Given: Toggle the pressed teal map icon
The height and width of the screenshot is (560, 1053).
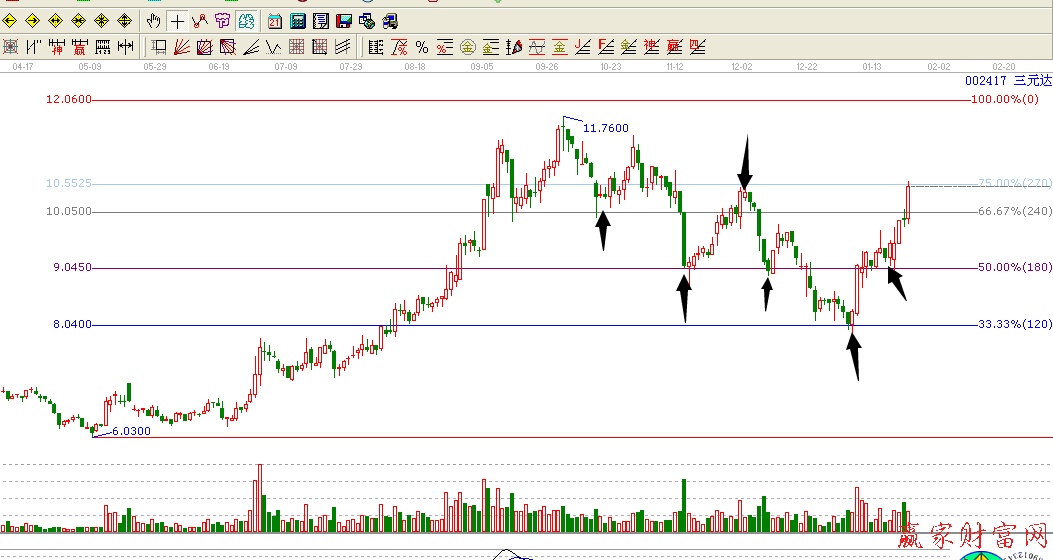Looking at the screenshot, I should point(246,20).
